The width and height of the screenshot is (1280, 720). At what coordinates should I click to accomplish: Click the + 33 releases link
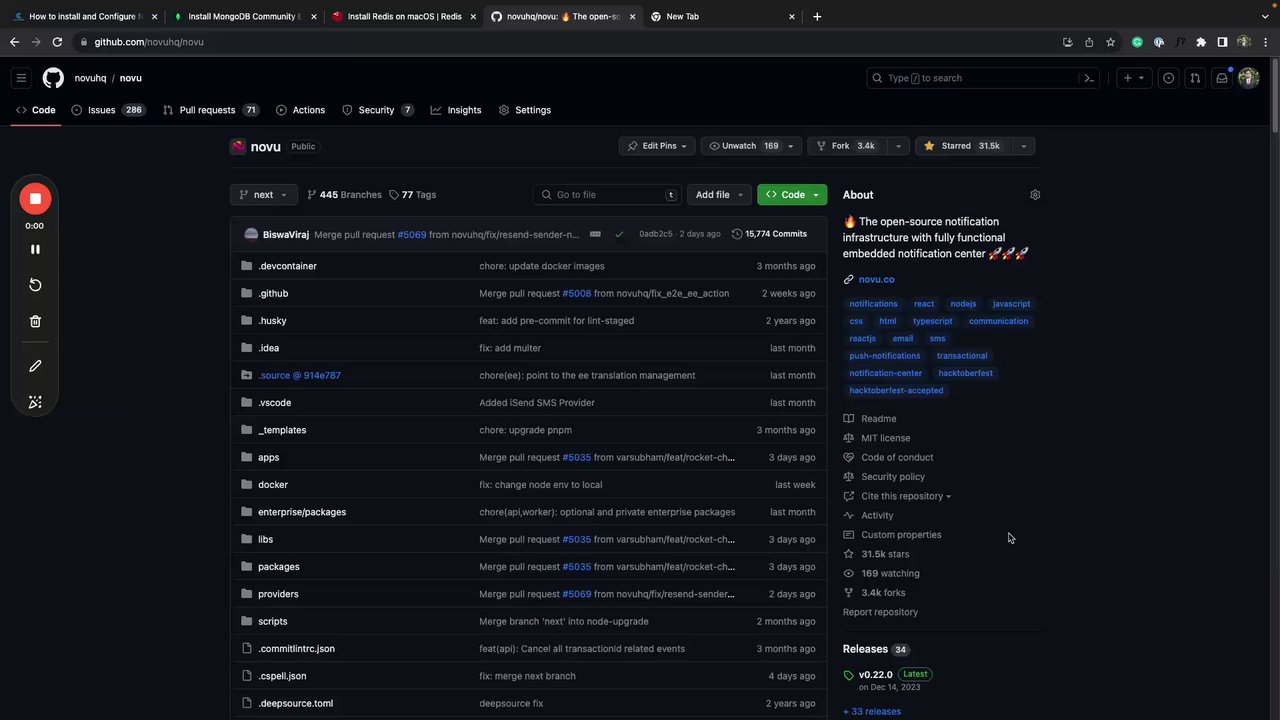(872, 712)
